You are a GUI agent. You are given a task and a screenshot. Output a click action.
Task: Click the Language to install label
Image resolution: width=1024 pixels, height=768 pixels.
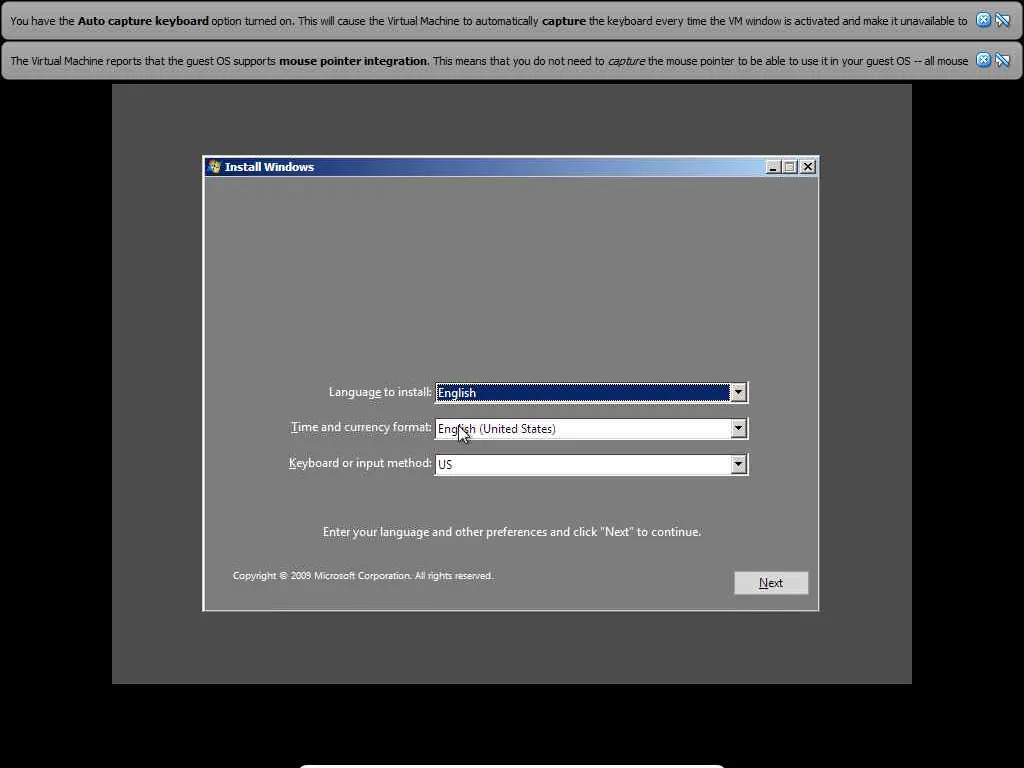[x=379, y=392]
